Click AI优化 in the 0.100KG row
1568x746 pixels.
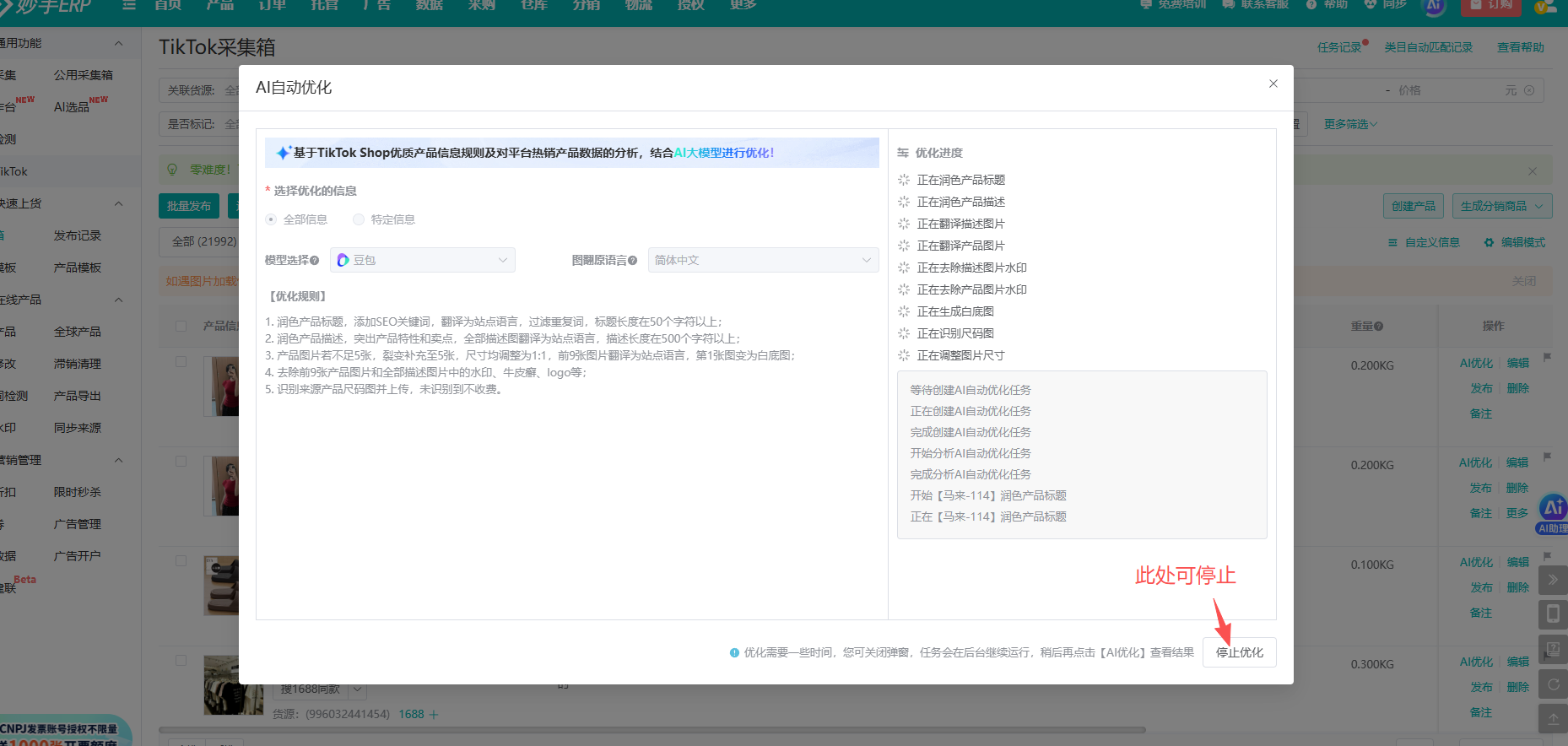[1476, 562]
